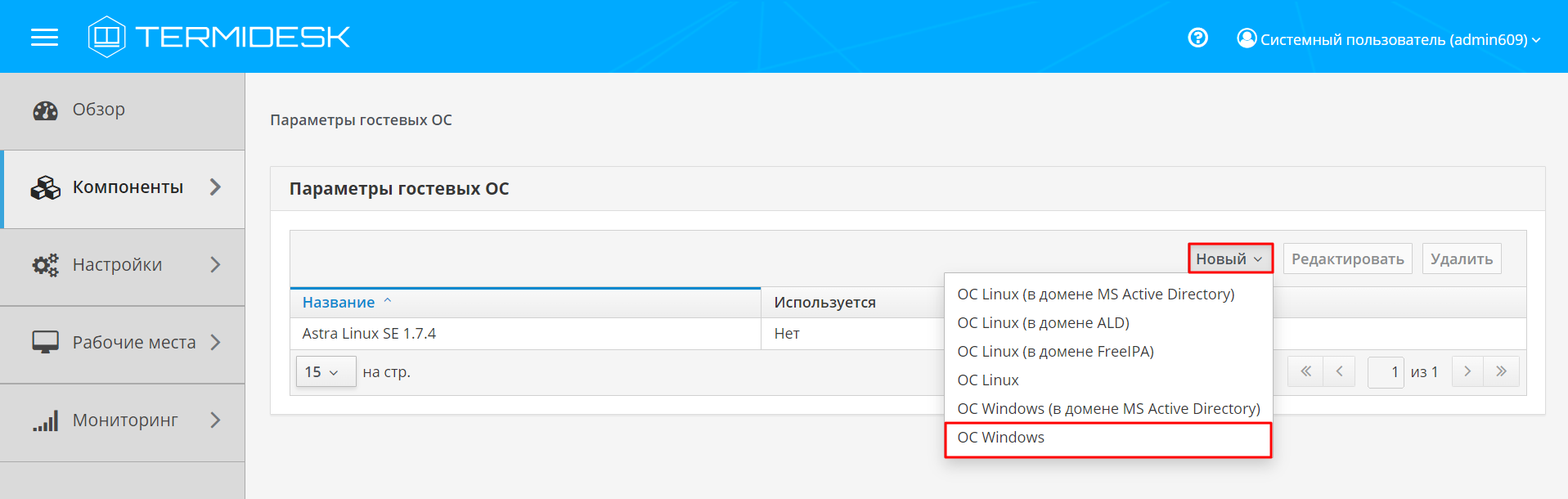Viewport: 1568px width, 499px height.
Task: Click the user avatar icon
Action: [1247, 38]
